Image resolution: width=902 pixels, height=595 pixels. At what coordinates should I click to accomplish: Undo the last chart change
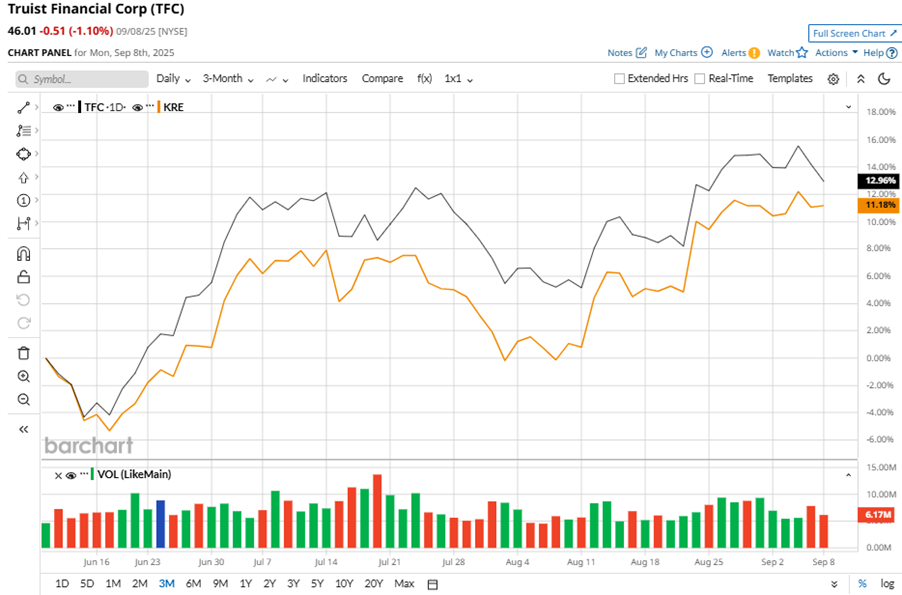(23, 300)
